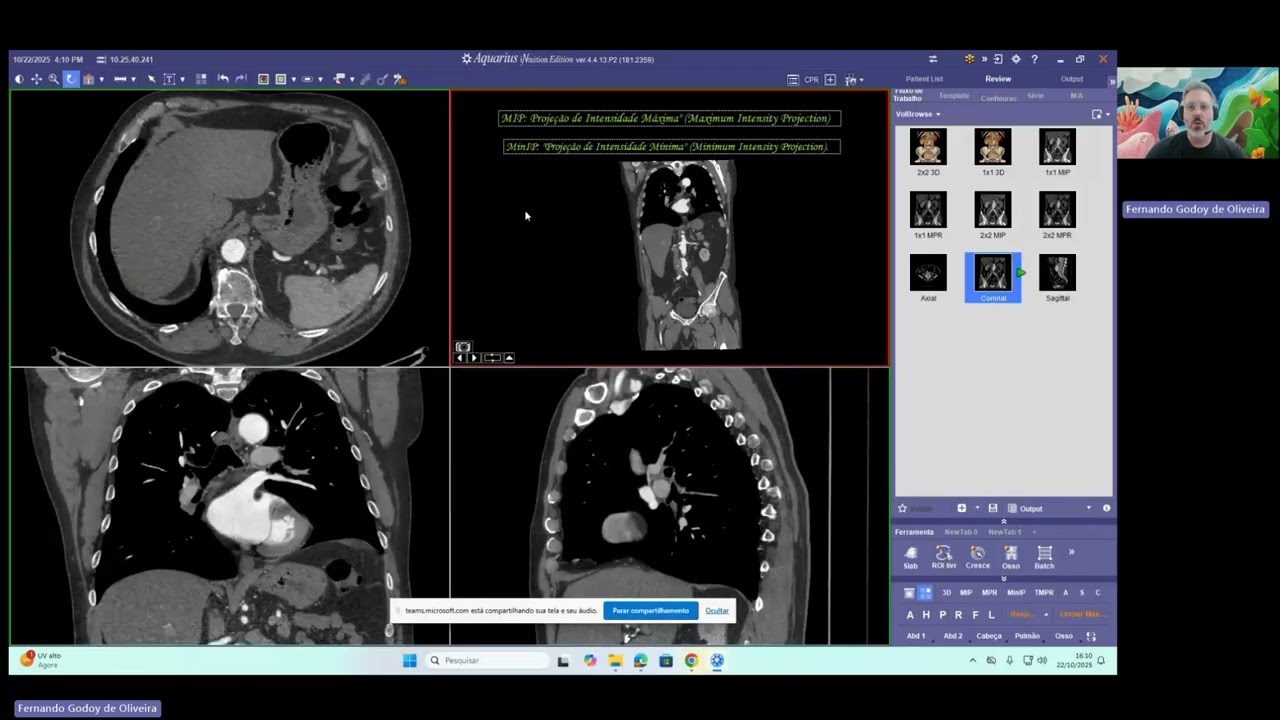Select the Abd 1 window preset
This screenshot has width=1280, height=720.
[x=916, y=636]
